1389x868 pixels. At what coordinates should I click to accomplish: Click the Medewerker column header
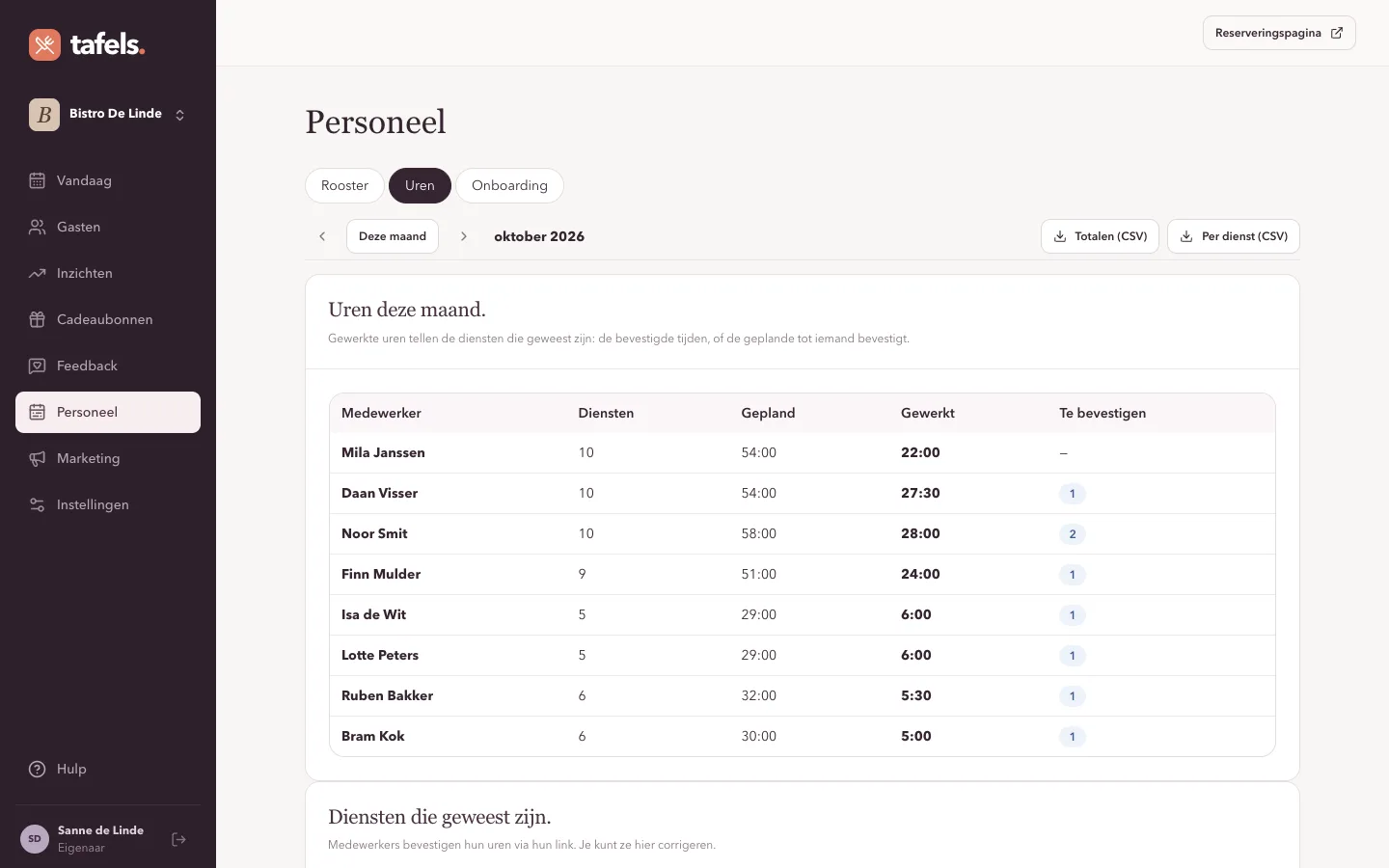click(381, 413)
